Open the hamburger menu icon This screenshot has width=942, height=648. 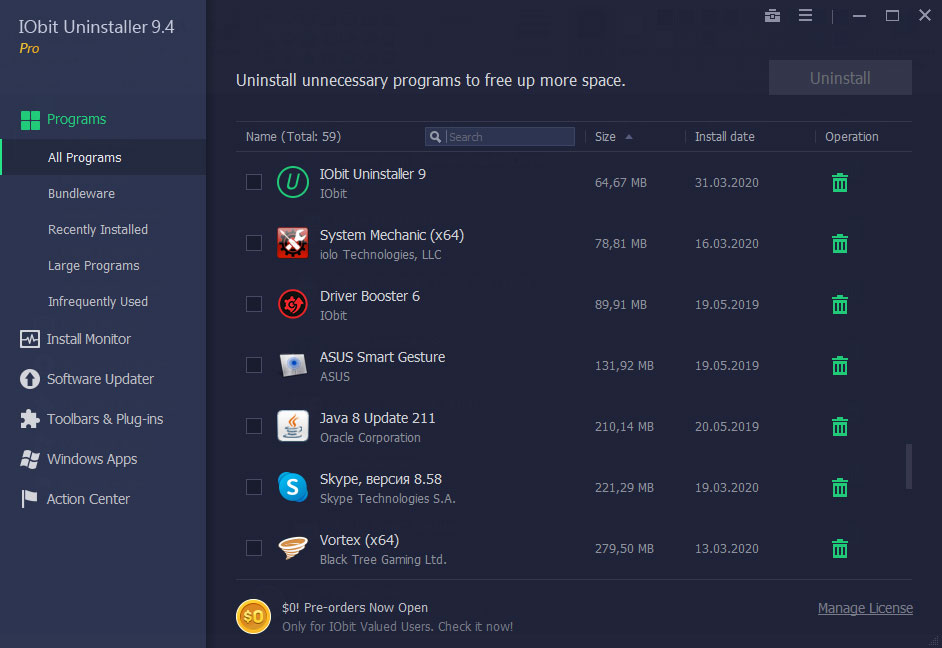tap(806, 16)
